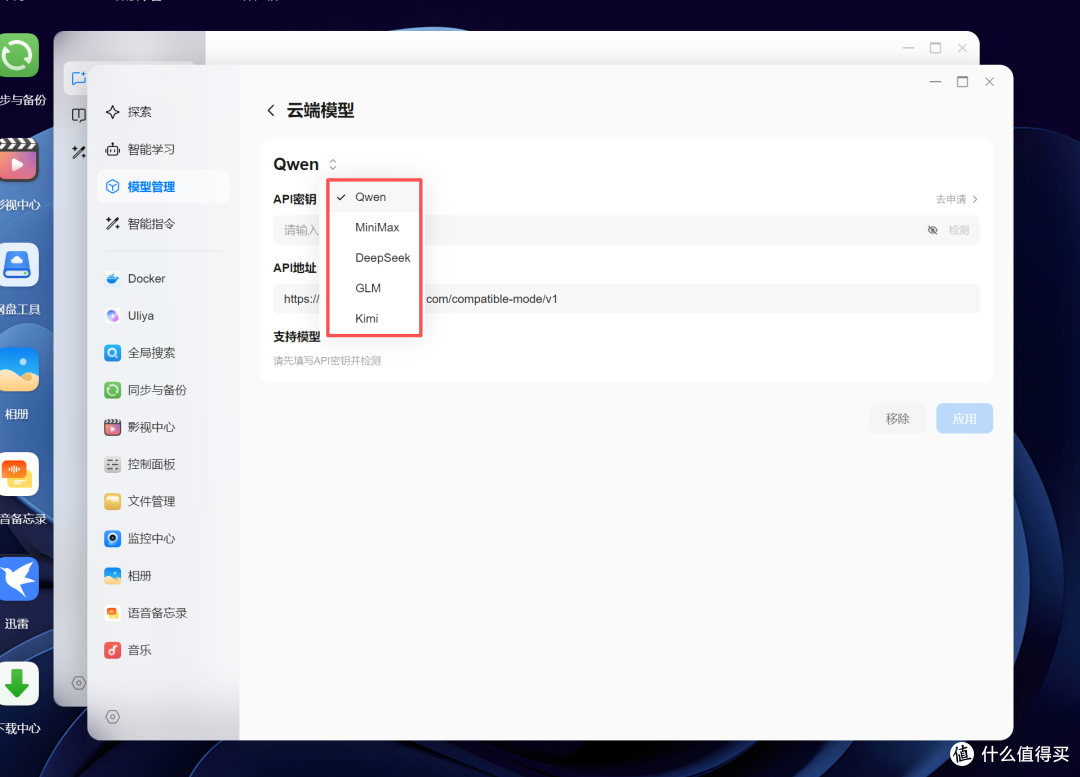
Task: Select 模型管理 sidebar item
Action: (x=163, y=187)
